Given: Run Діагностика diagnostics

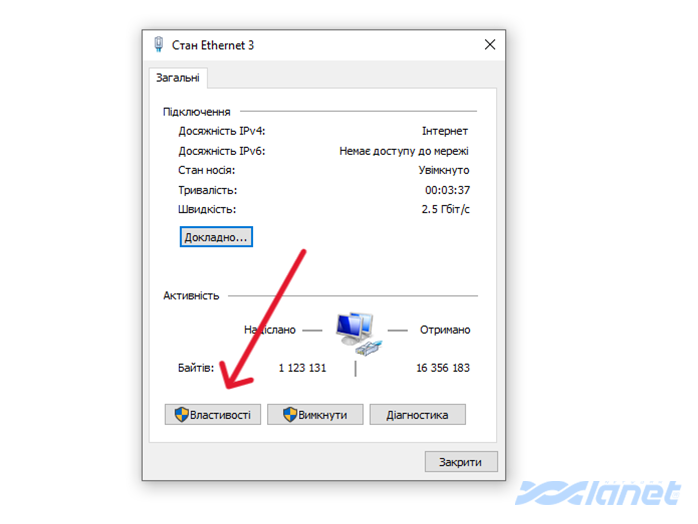Looking at the screenshot, I should pos(418,414).
